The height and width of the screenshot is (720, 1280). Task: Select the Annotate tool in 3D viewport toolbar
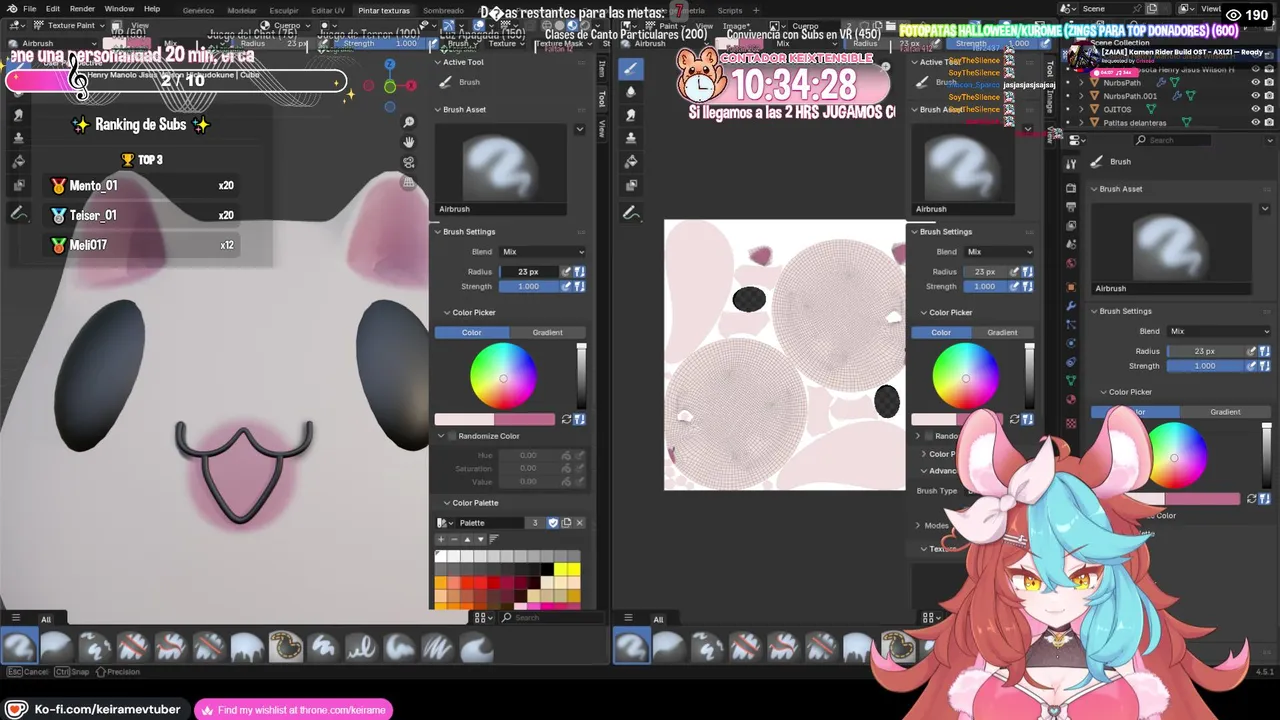pyautogui.click(x=18, y=213)
